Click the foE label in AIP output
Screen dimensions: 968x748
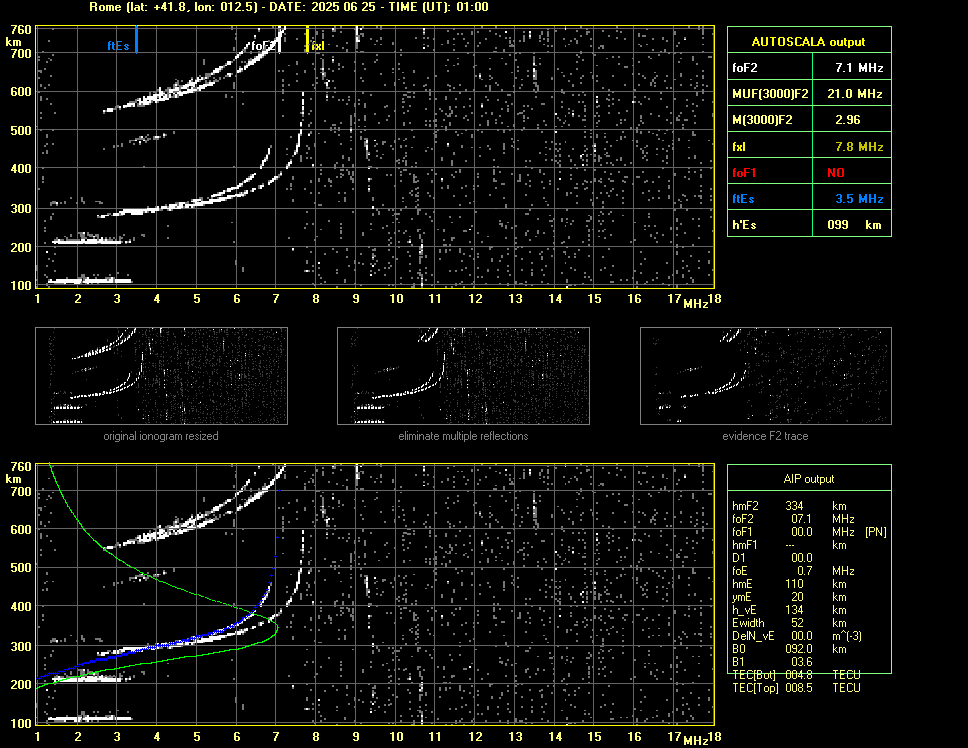[x=740, y=571]
